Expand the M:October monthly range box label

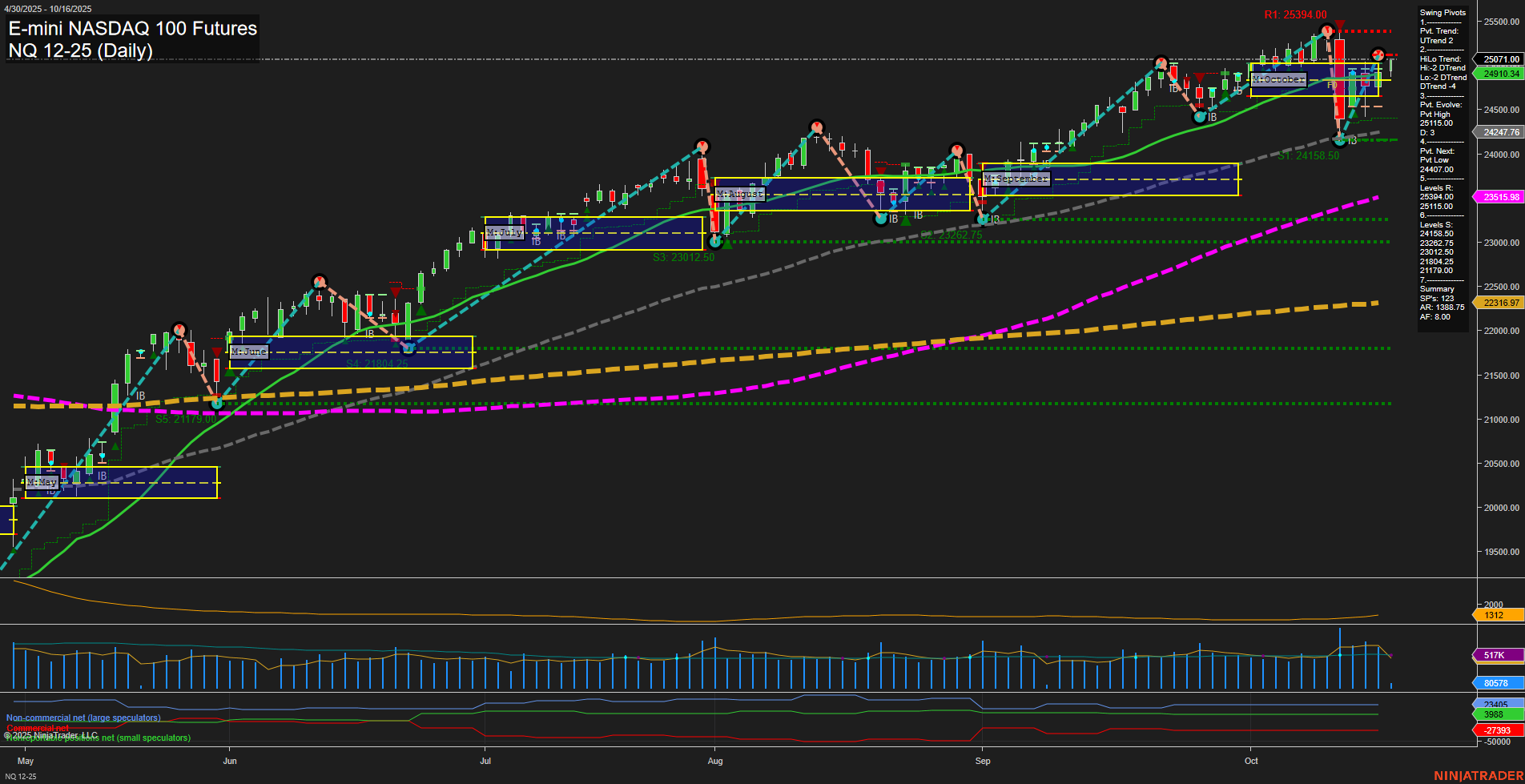1278,79
